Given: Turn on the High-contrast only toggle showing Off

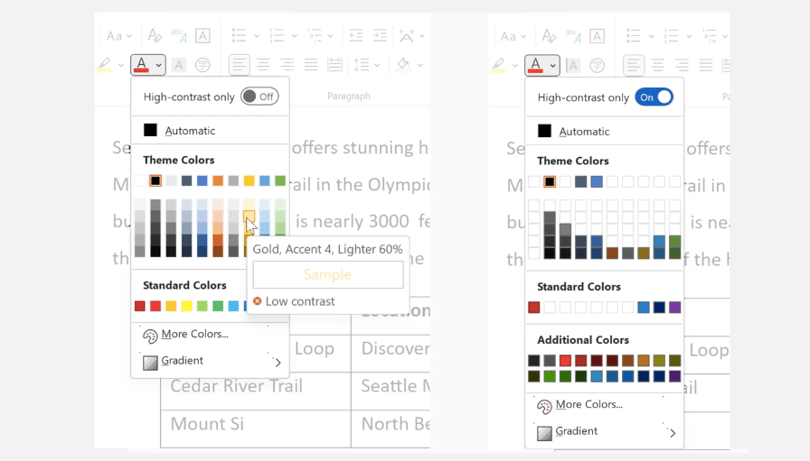Looking at the screenshot, I should (x=260, y=97).
